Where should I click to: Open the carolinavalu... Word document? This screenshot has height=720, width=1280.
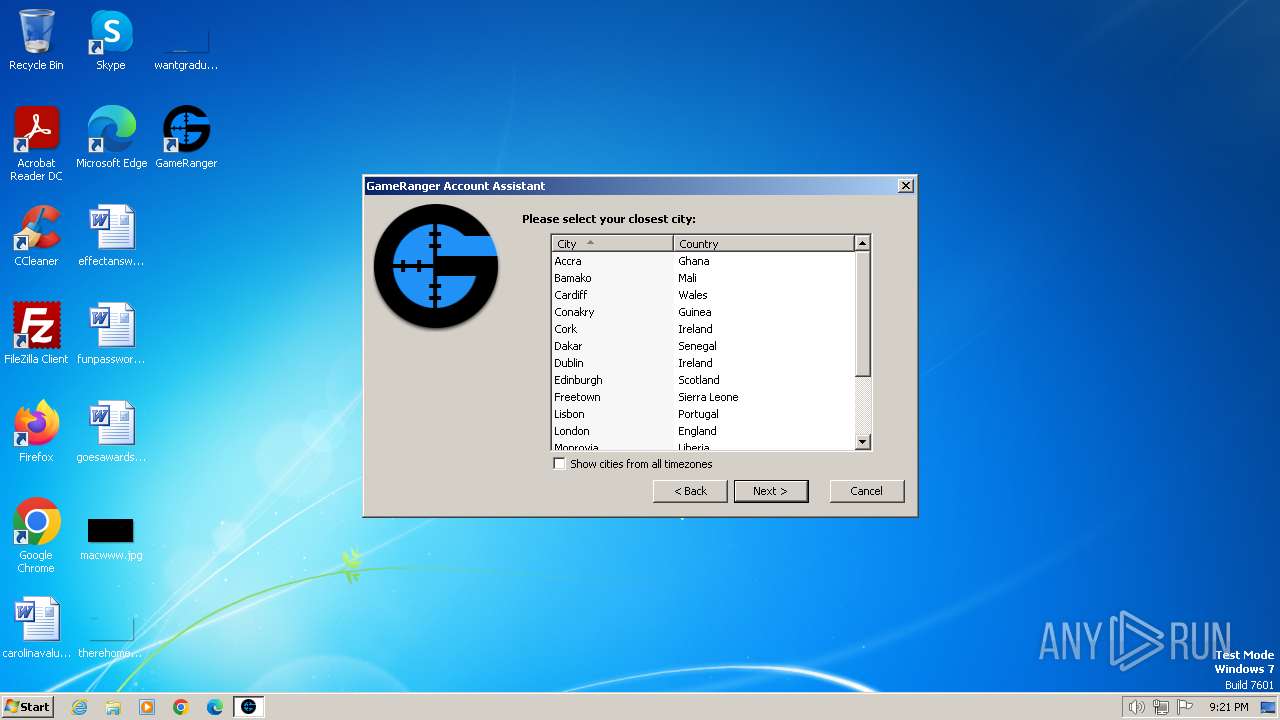tap(36, 628)
